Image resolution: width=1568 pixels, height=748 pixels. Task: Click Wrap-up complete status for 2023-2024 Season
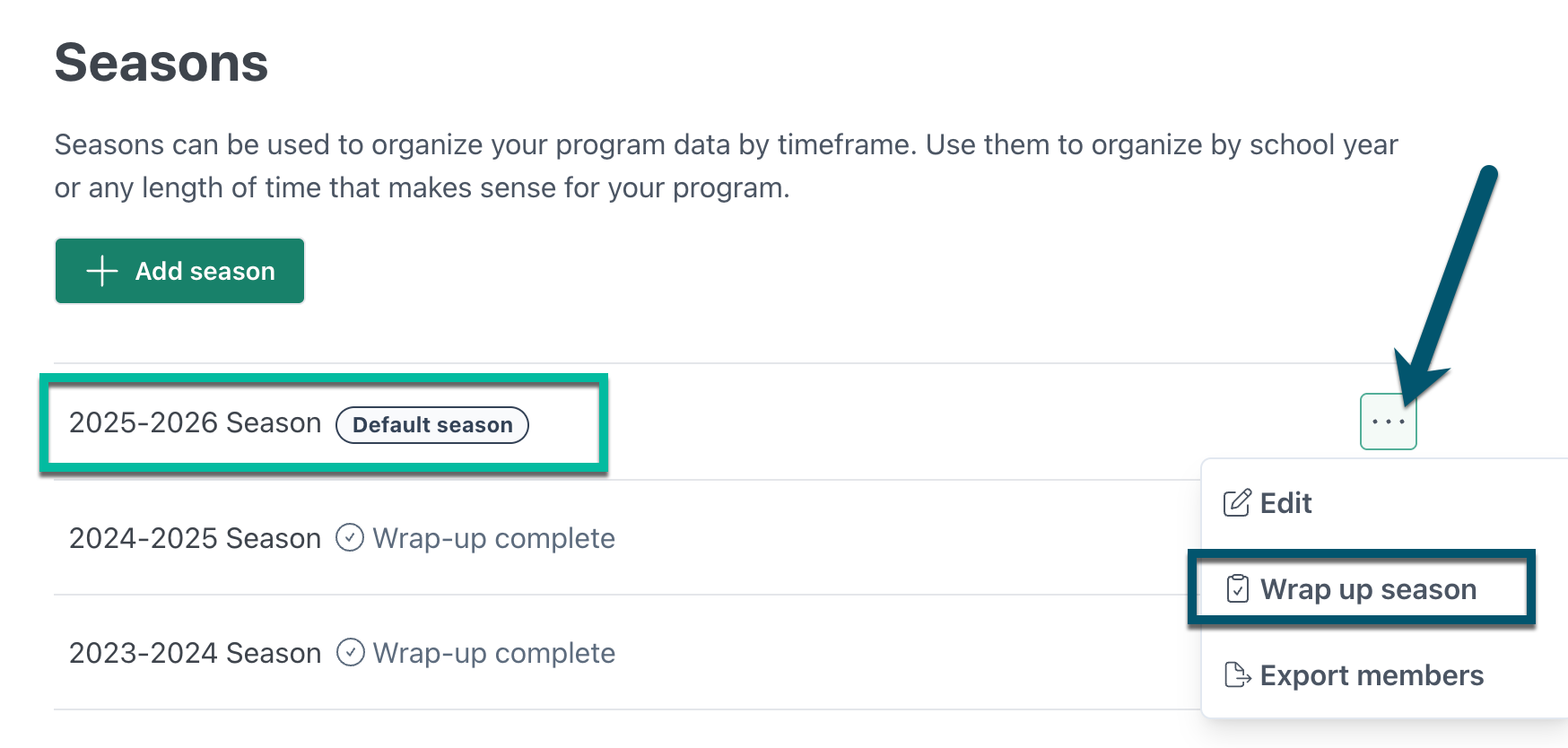[x=493, y=653]
